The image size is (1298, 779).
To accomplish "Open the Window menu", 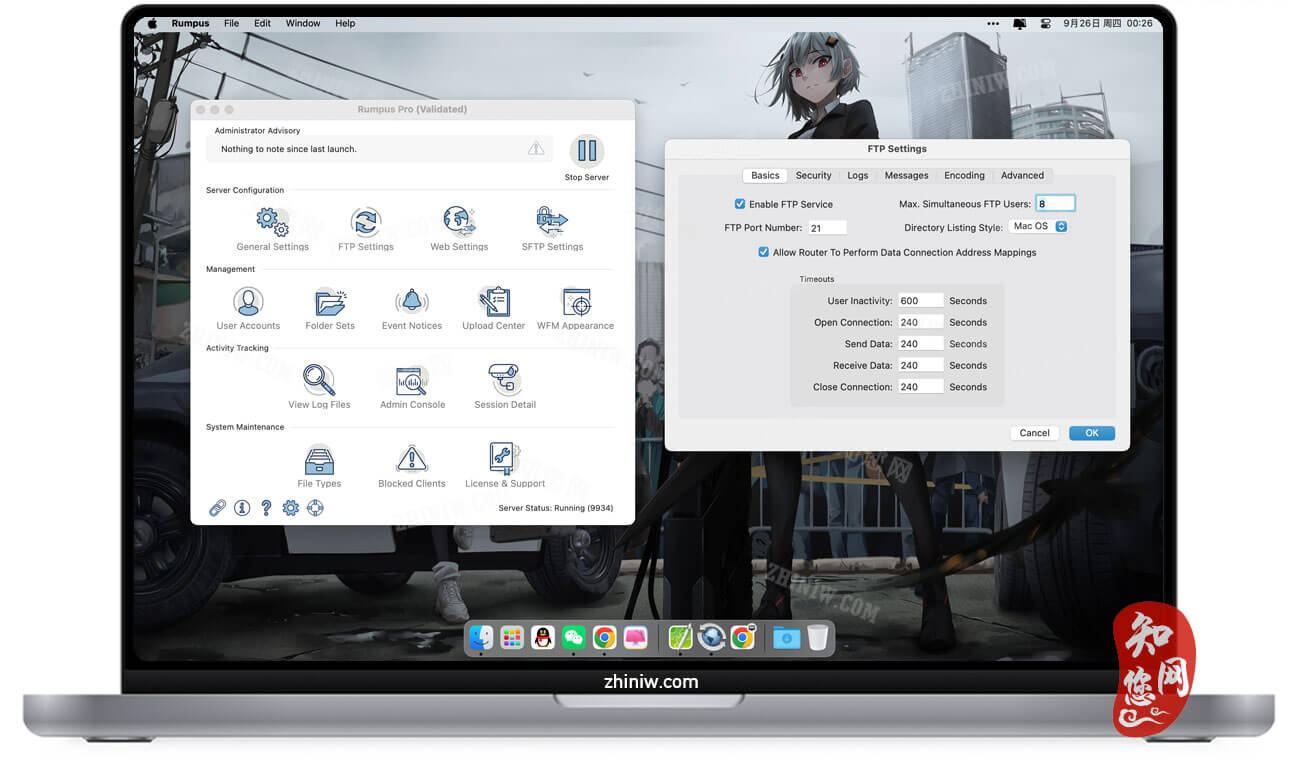I will pos(303,23).
